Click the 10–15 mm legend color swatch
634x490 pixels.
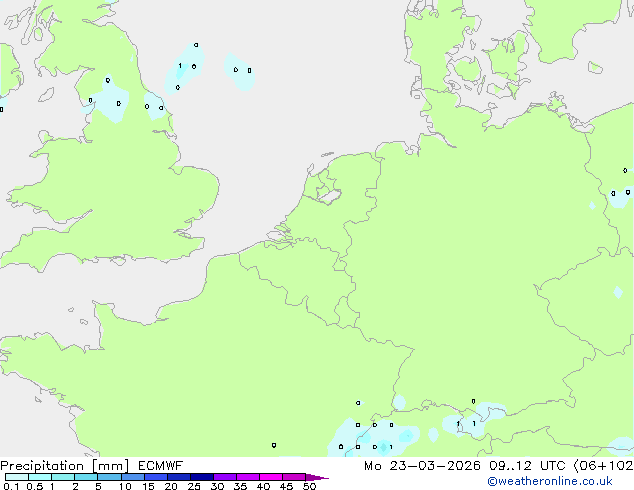point(133,477)
